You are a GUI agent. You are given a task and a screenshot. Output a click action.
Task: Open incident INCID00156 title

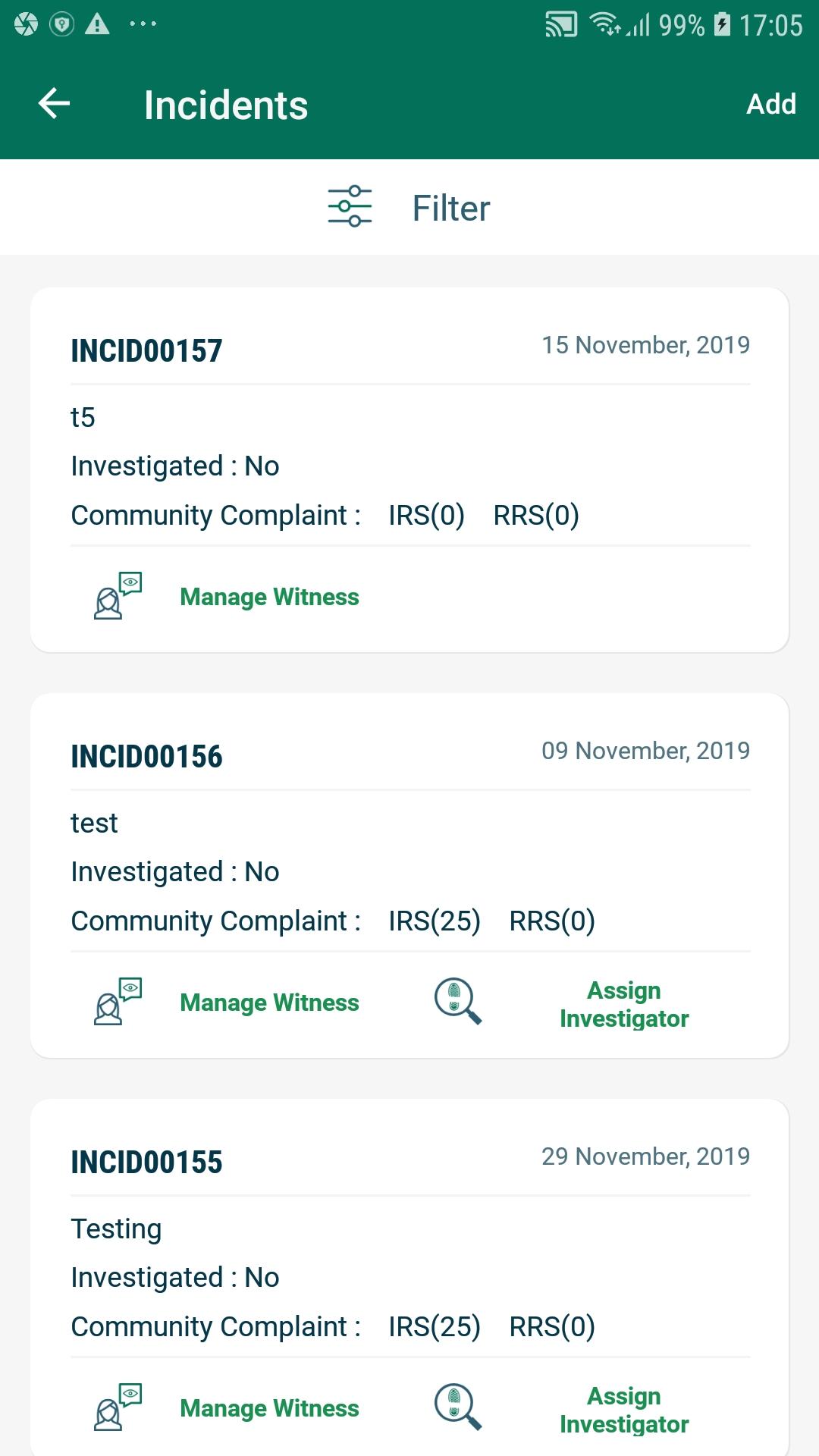[146, 757]
